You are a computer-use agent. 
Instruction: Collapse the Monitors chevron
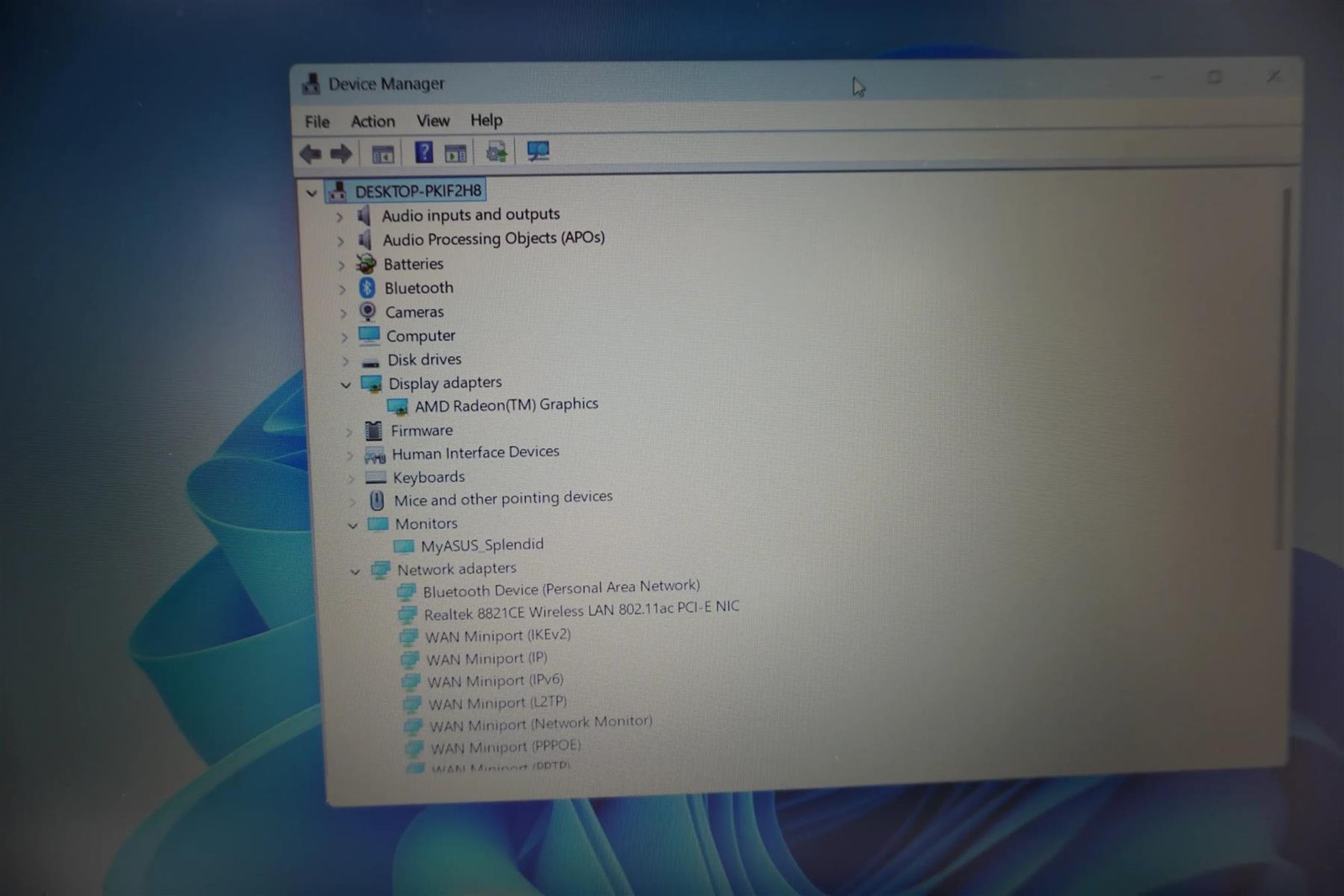click(x=353, y=526)
